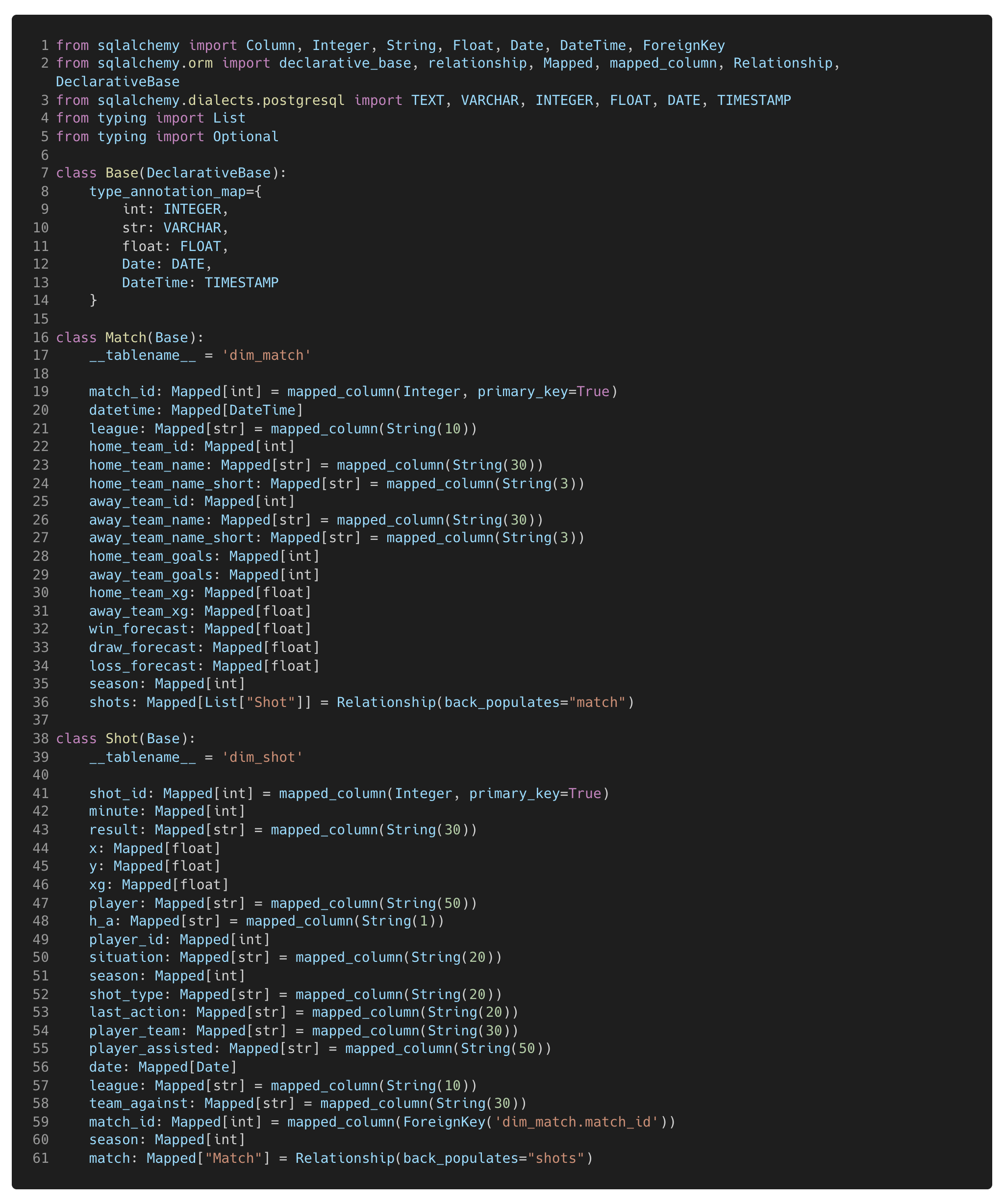Click the 'dim_match' table name string
This screenshot has width=1004, height=1204.
(x=267, y=355)
